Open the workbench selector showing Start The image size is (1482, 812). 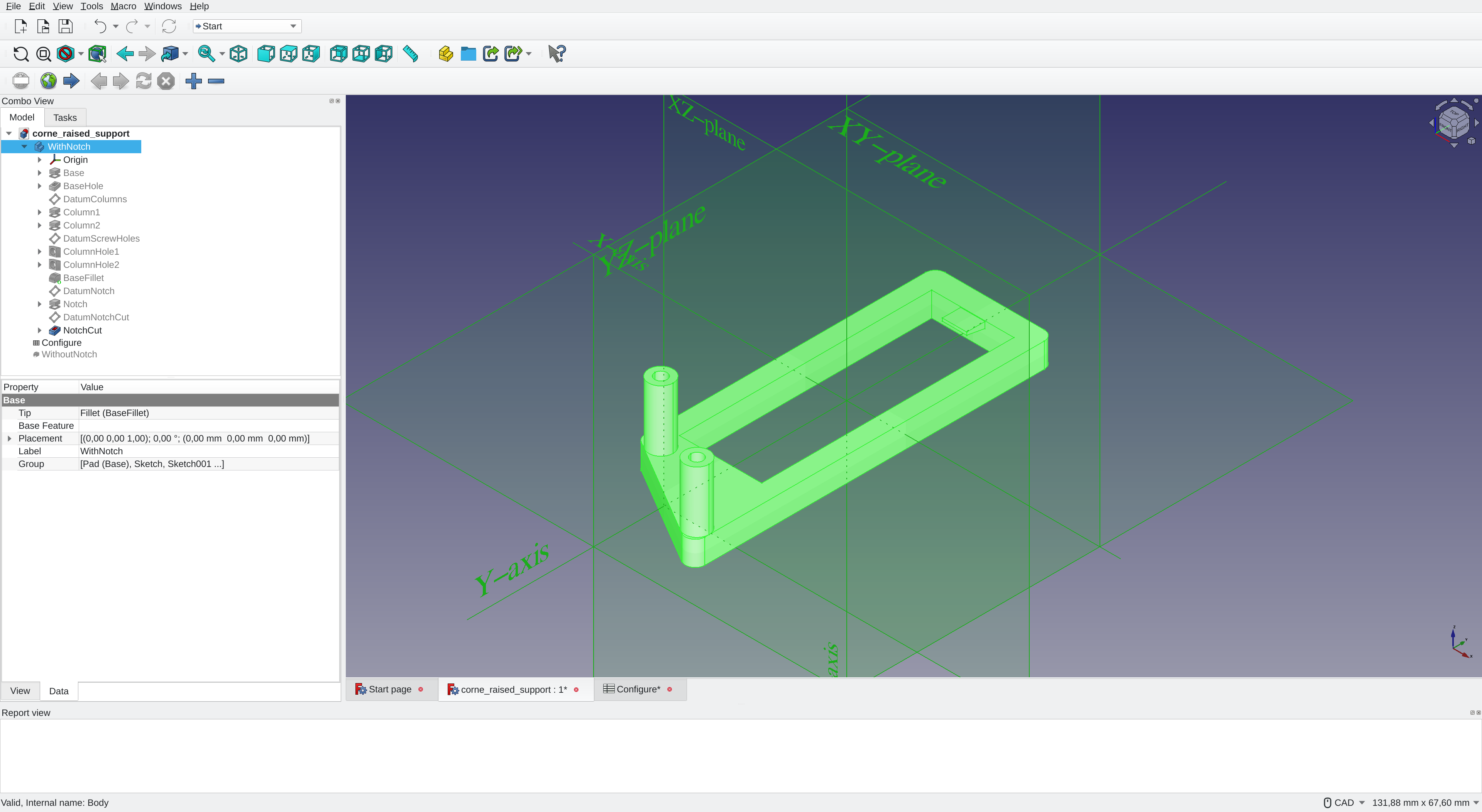[x=247, y=27]
